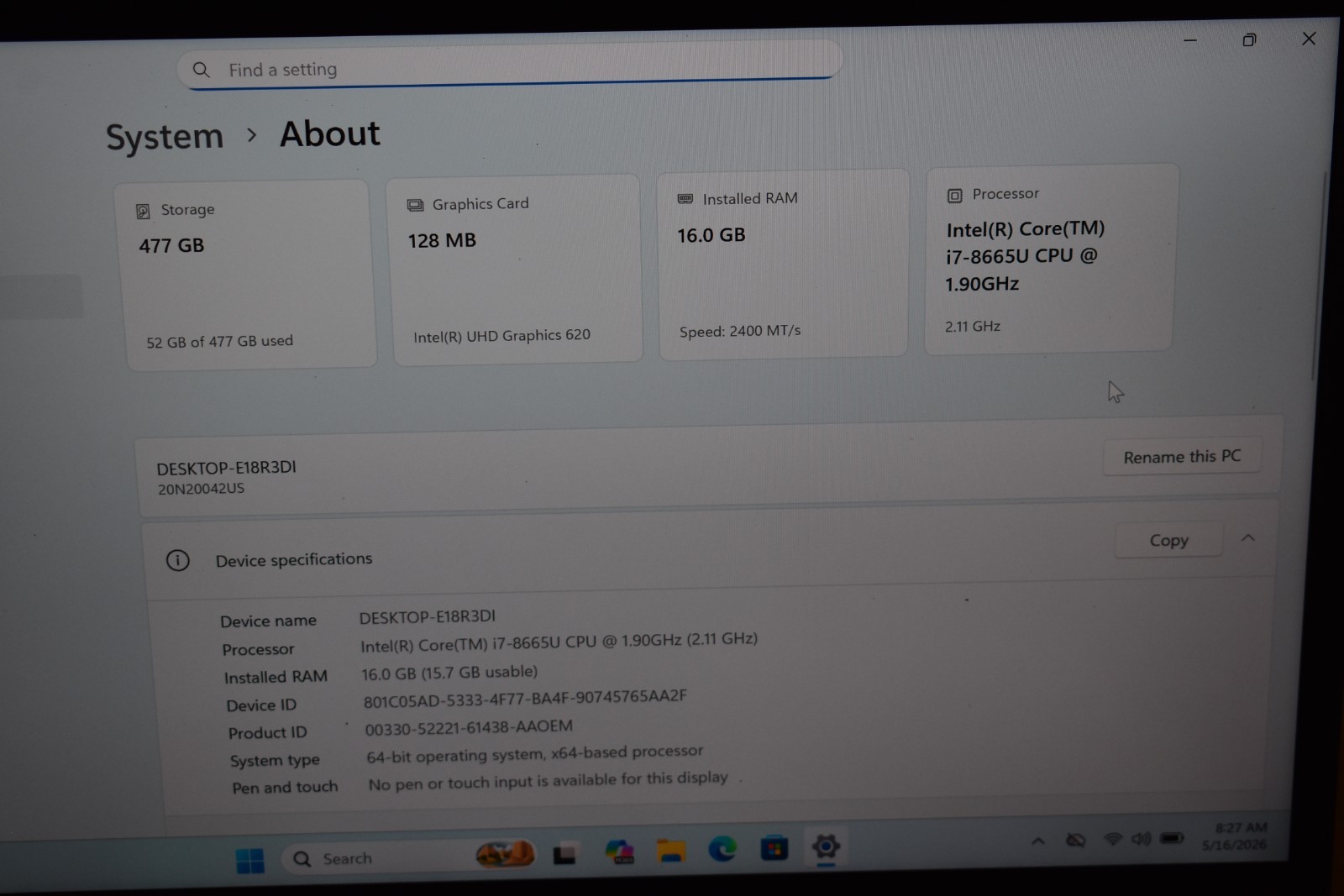Image resolution: width=1344 pixels, height=896 pixels.
Task: Click the model number 20N20042US
Action: pos(202,489)
